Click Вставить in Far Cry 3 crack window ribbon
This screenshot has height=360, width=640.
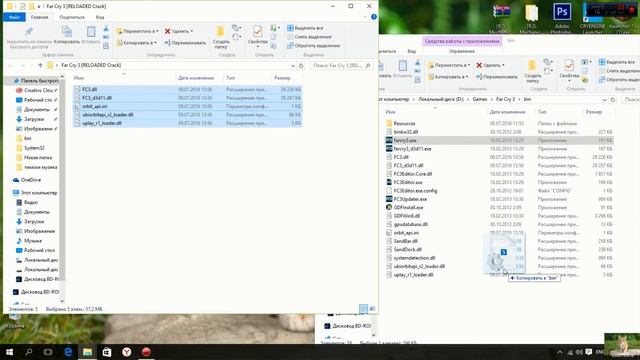coord(91,36)
